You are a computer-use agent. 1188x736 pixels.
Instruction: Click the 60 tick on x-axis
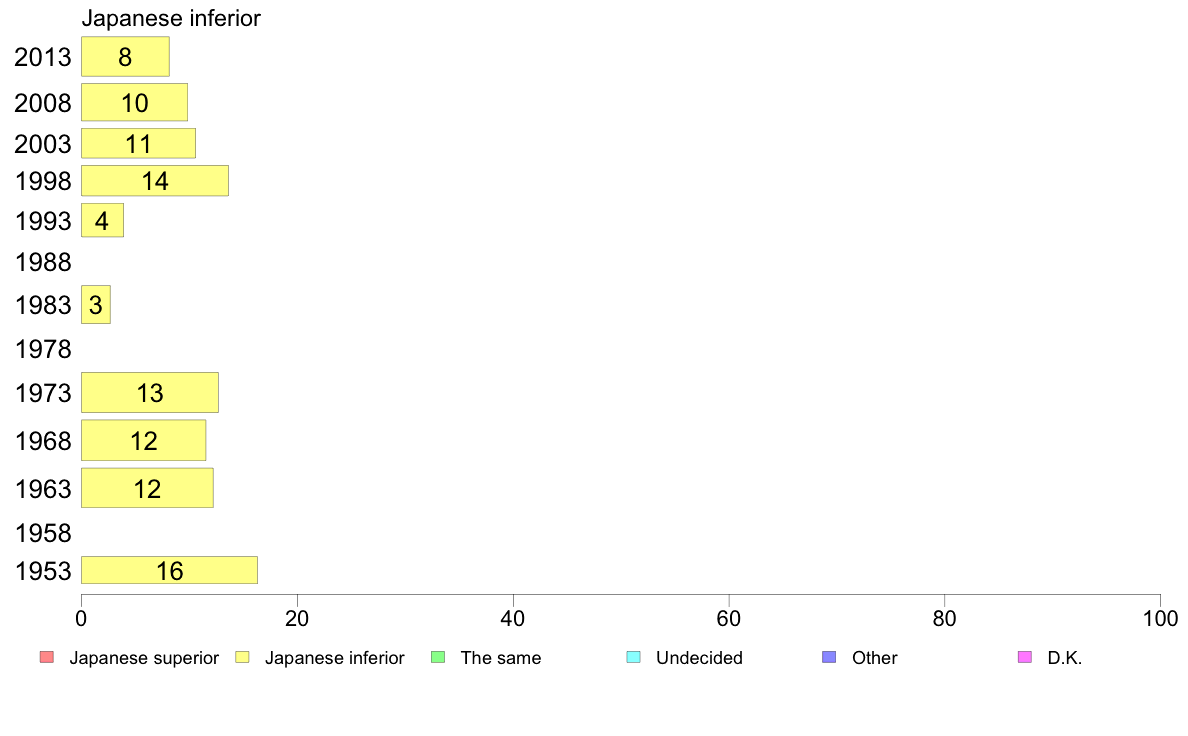pos(728,619)
